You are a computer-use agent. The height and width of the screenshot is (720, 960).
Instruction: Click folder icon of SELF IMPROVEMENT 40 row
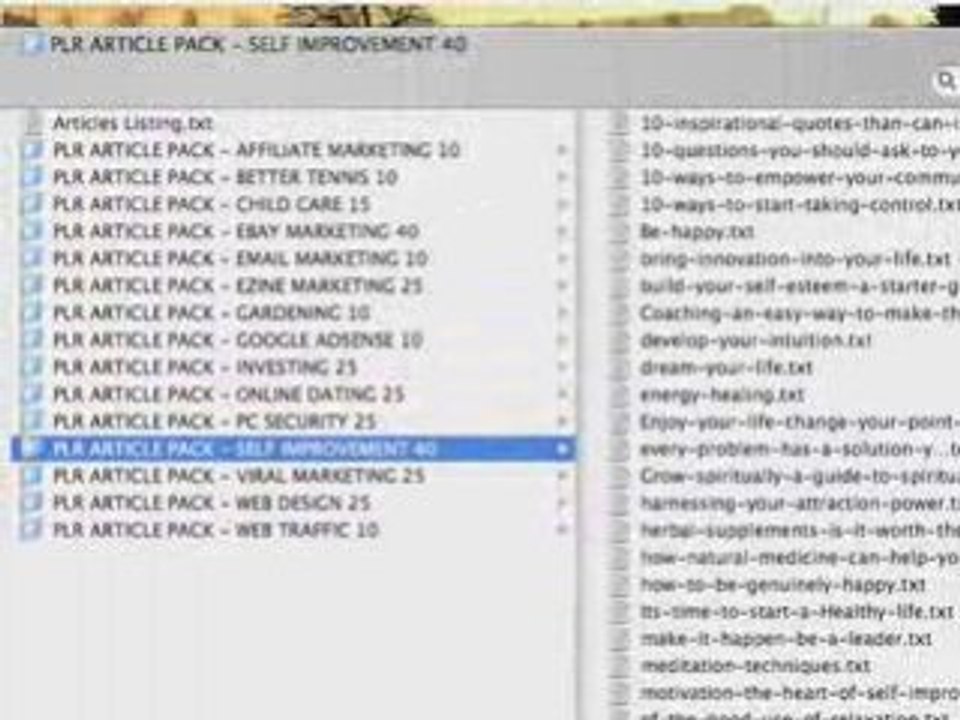point(32,448)
